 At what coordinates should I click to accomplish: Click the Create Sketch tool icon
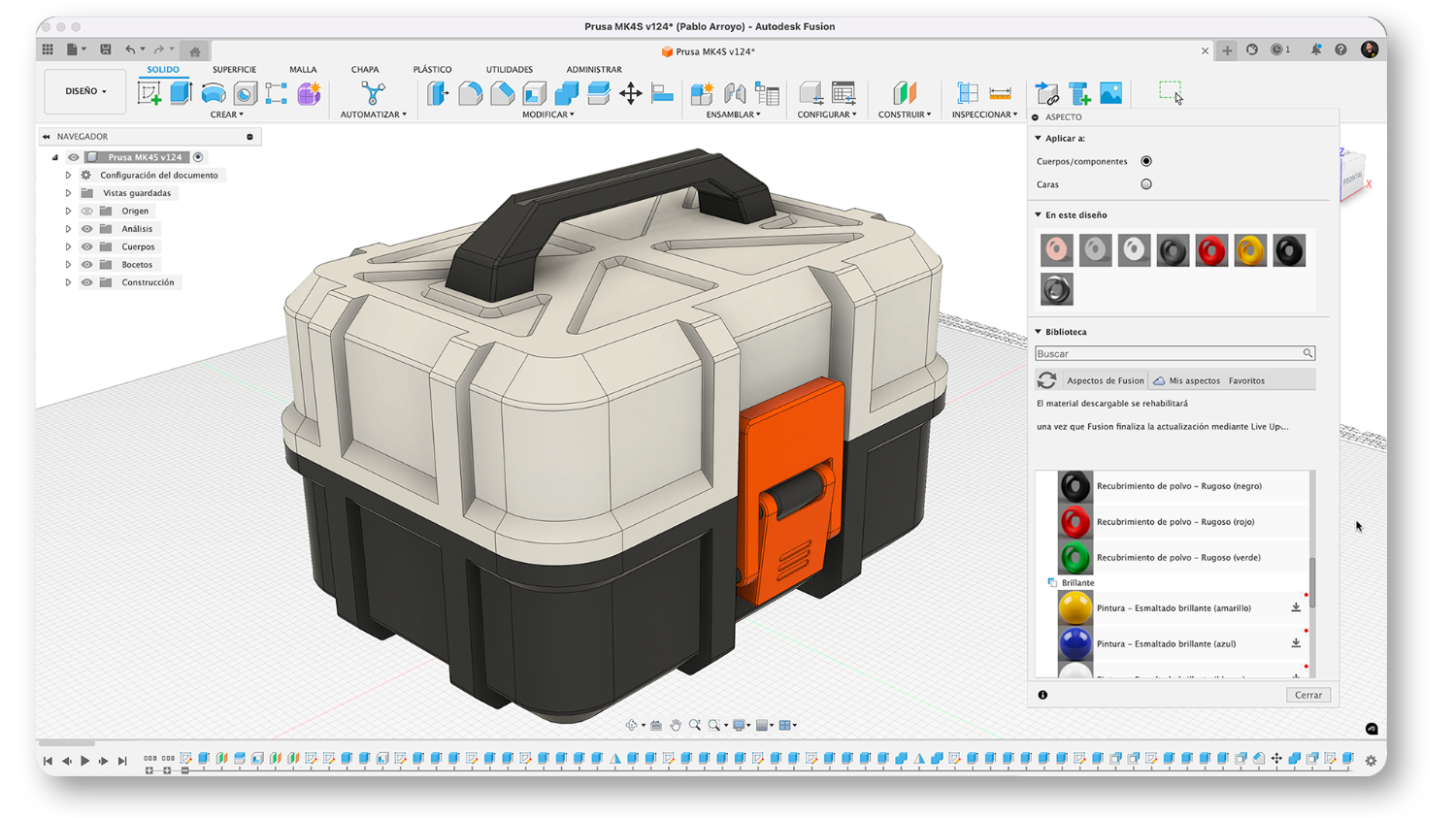[149, 93]
